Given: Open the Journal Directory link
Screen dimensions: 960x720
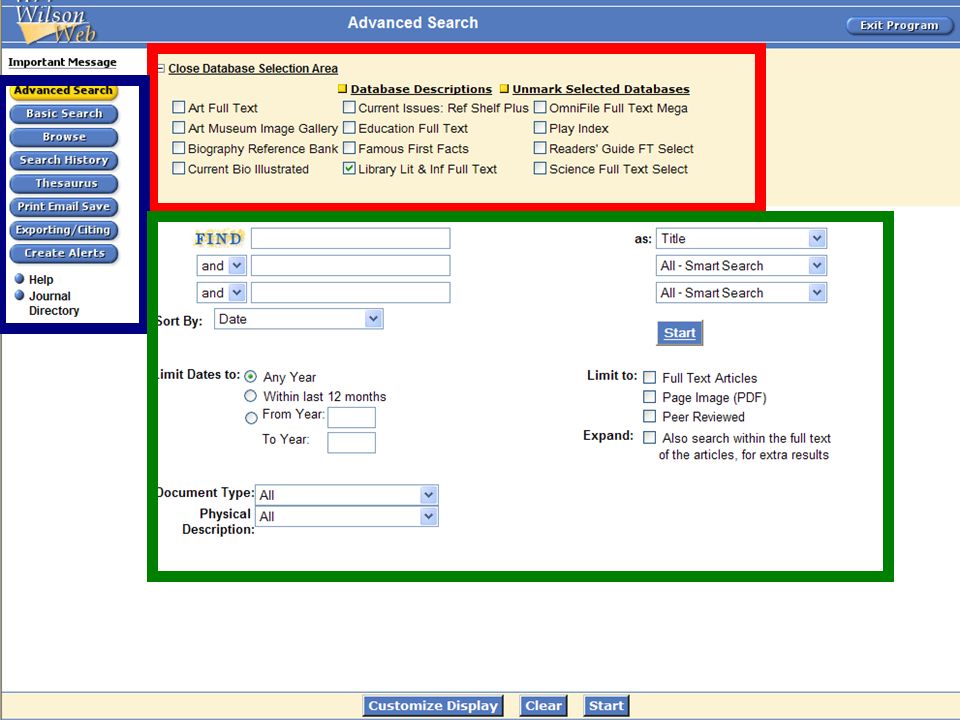Looking at the screenshot, I should coord(54,303).
